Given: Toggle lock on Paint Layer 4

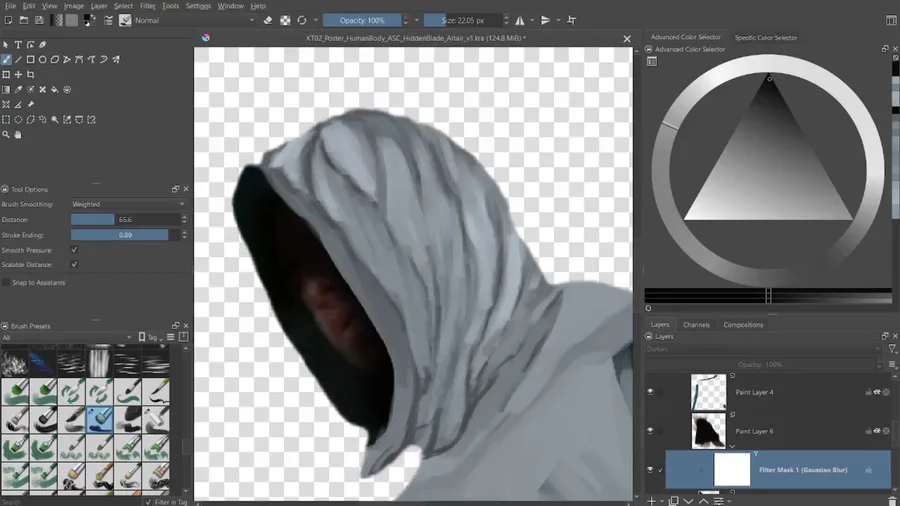Looking at the screenshot, I should [x=868, y=392].
